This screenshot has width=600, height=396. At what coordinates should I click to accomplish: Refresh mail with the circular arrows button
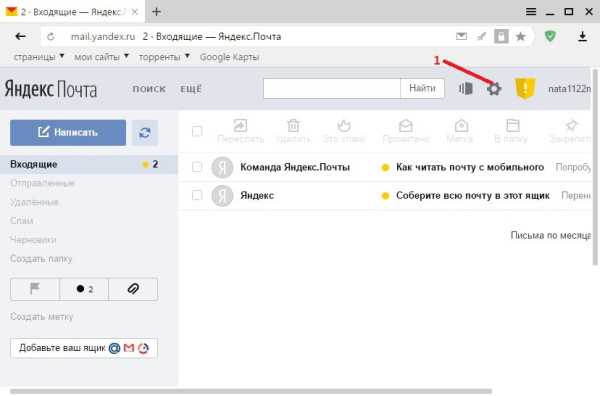click(x=145, y=133)
